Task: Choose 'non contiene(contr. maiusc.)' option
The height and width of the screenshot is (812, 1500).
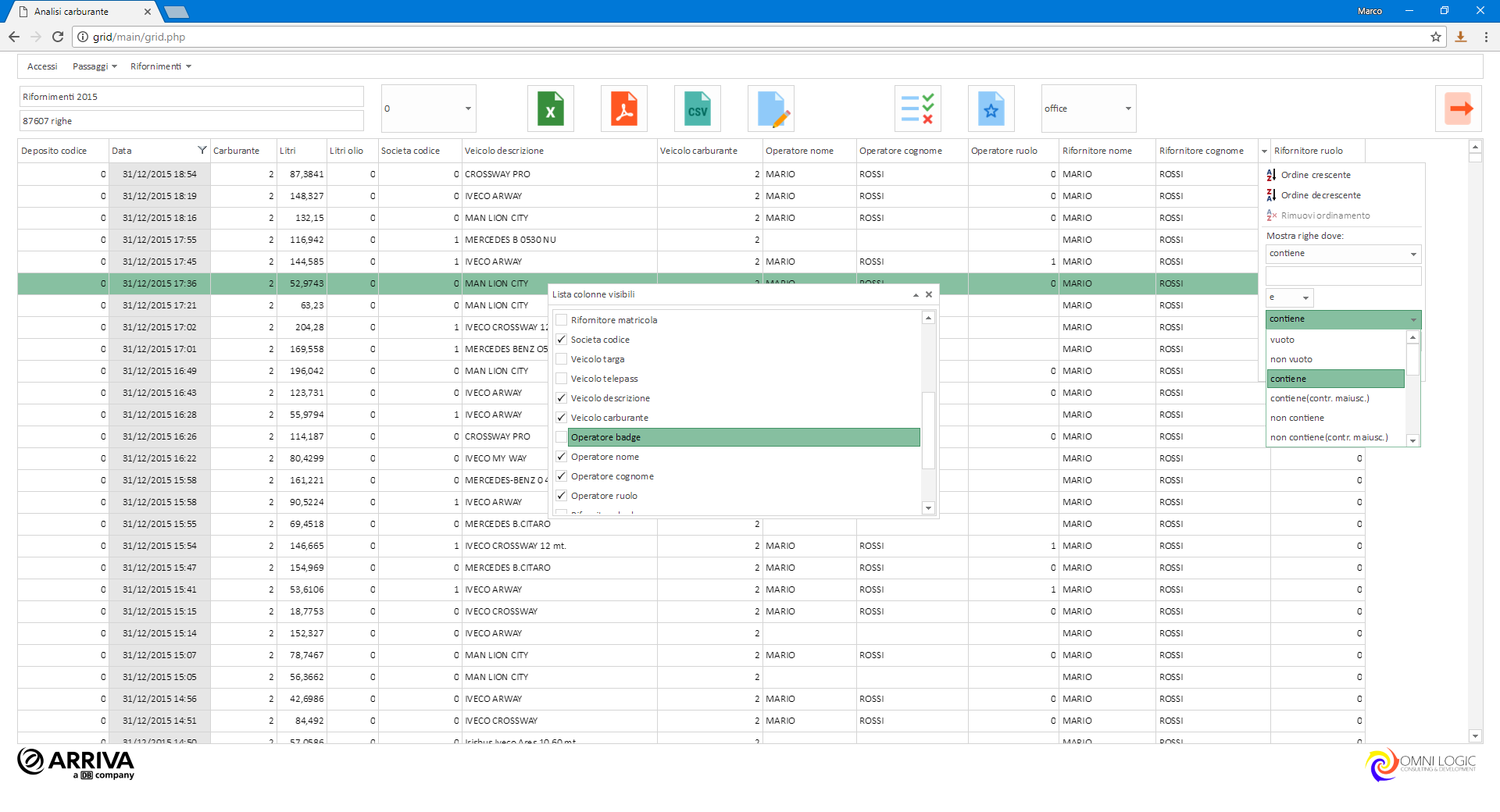Action: coord(1335,437)
